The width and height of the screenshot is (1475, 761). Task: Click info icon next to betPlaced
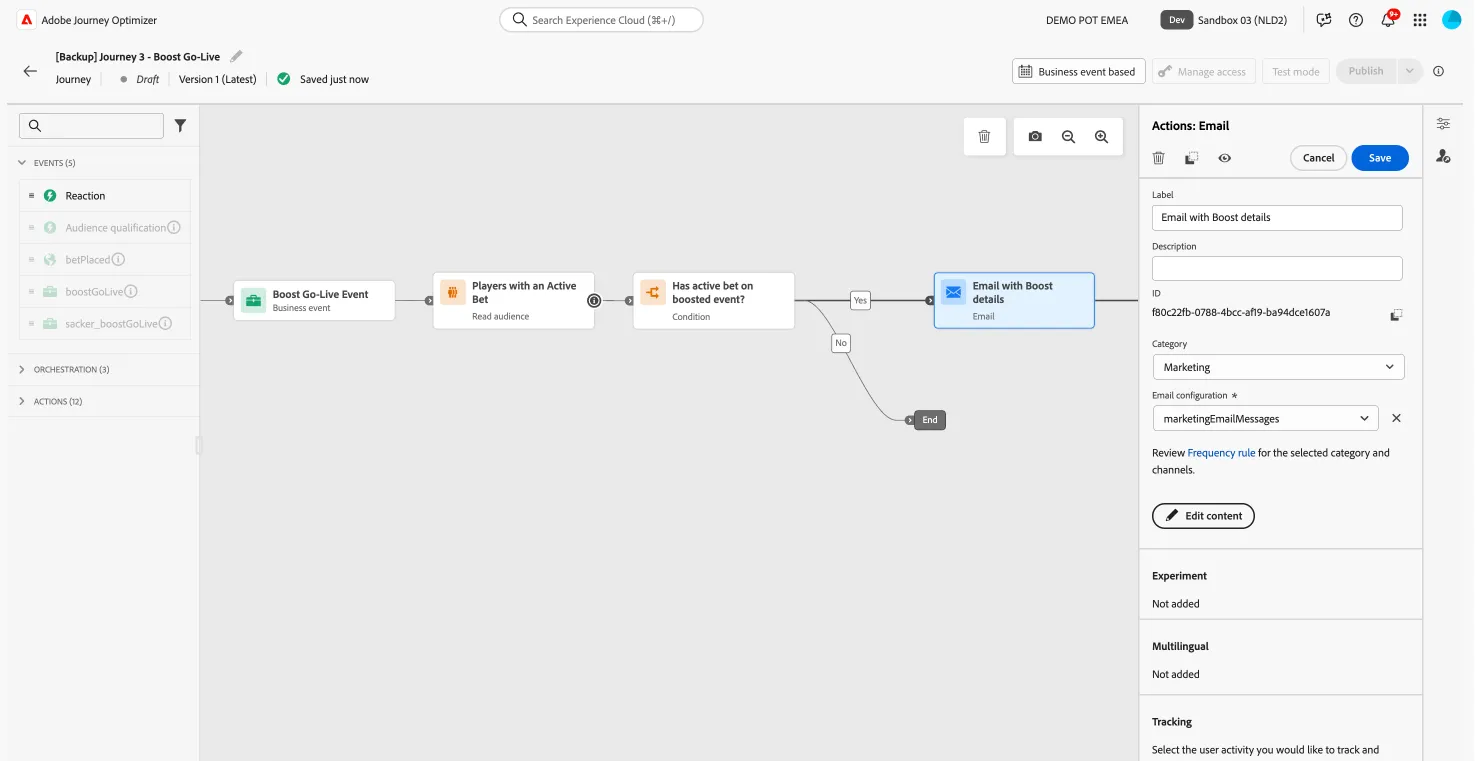click(x=118, y=259)
